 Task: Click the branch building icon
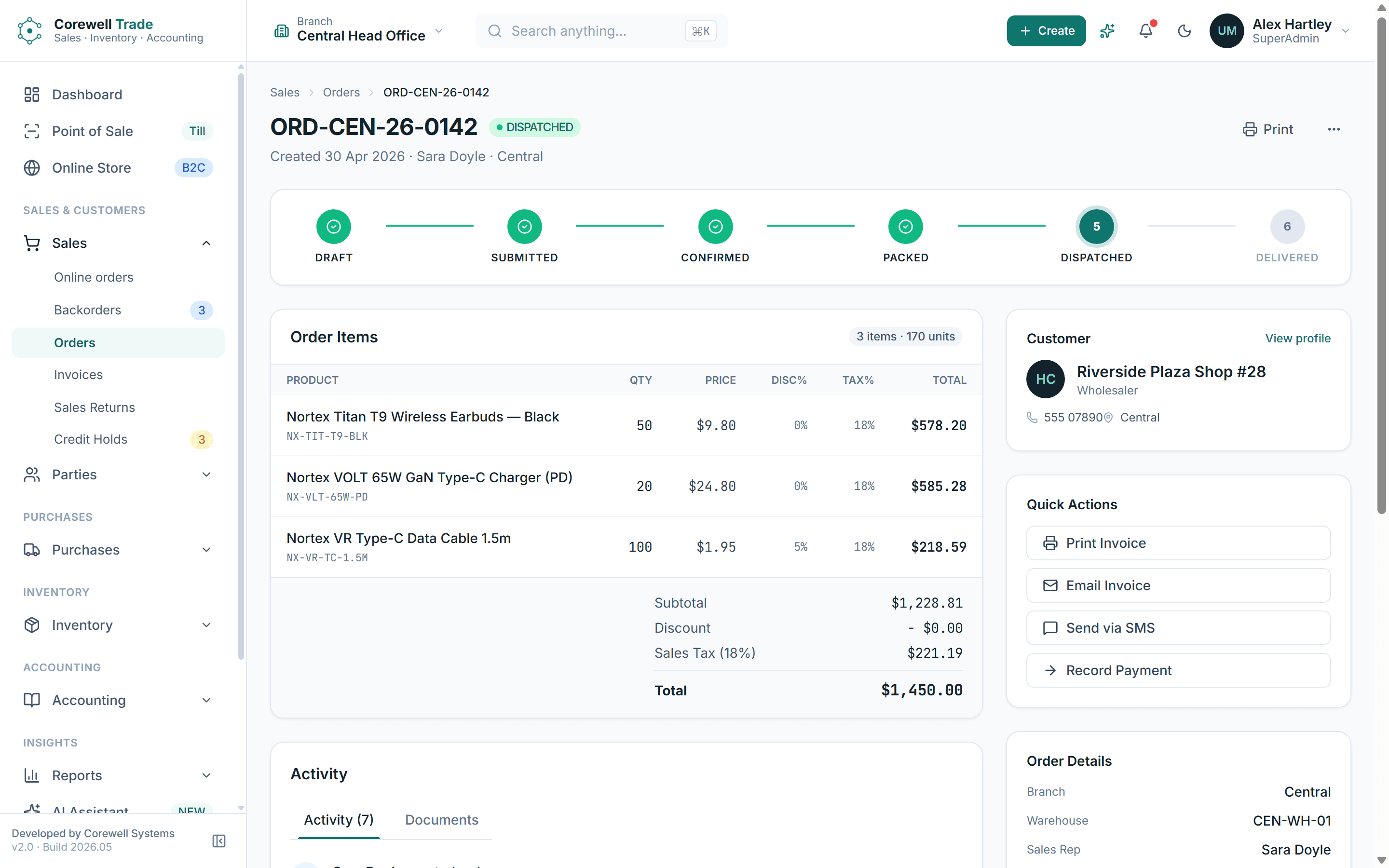click(281, 31)
